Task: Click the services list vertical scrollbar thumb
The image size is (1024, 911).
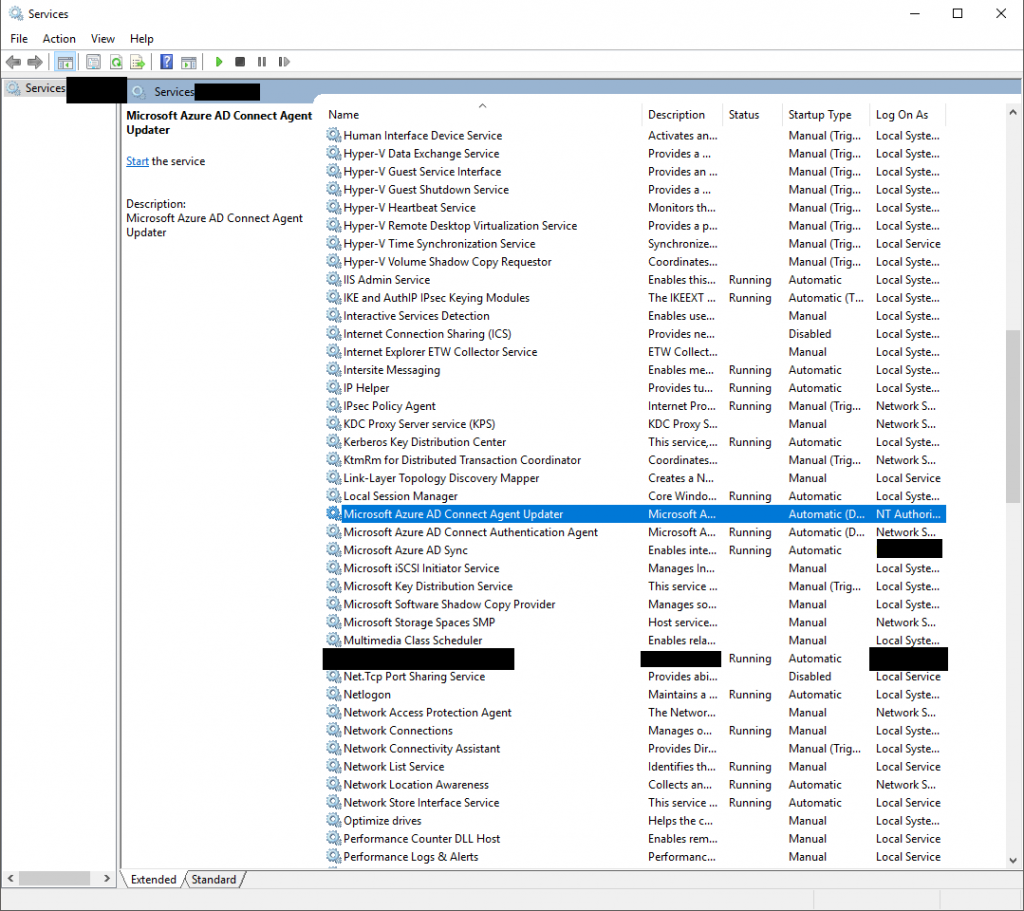Action: pos(1013,416)
